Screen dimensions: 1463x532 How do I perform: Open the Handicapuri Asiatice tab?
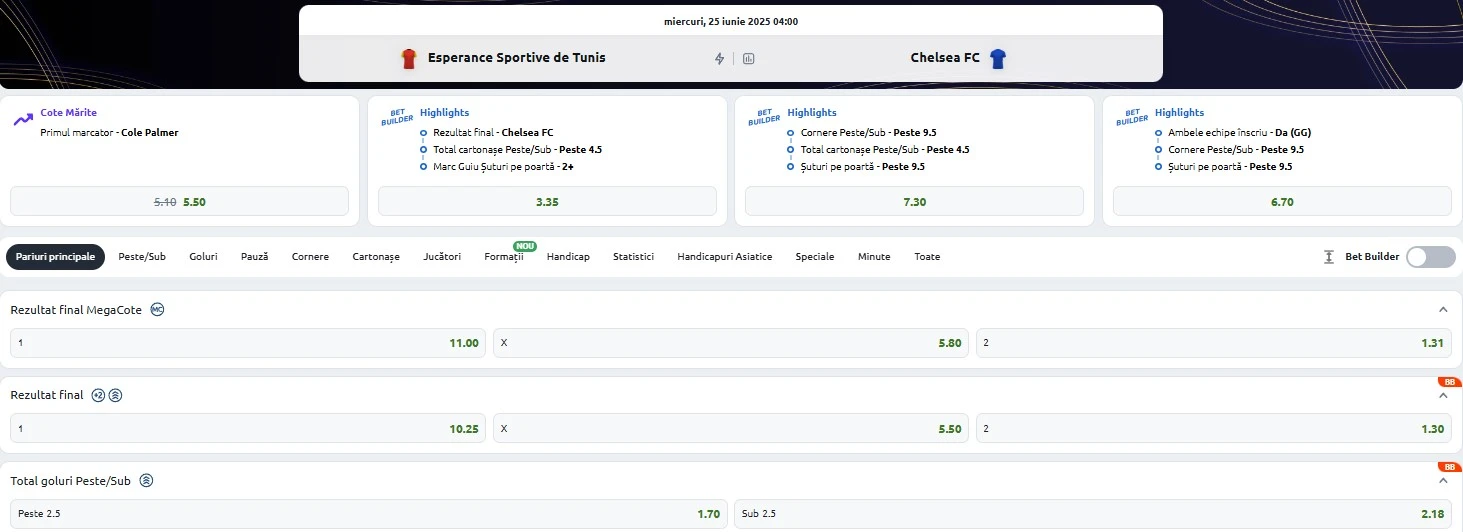pos(724,257)
